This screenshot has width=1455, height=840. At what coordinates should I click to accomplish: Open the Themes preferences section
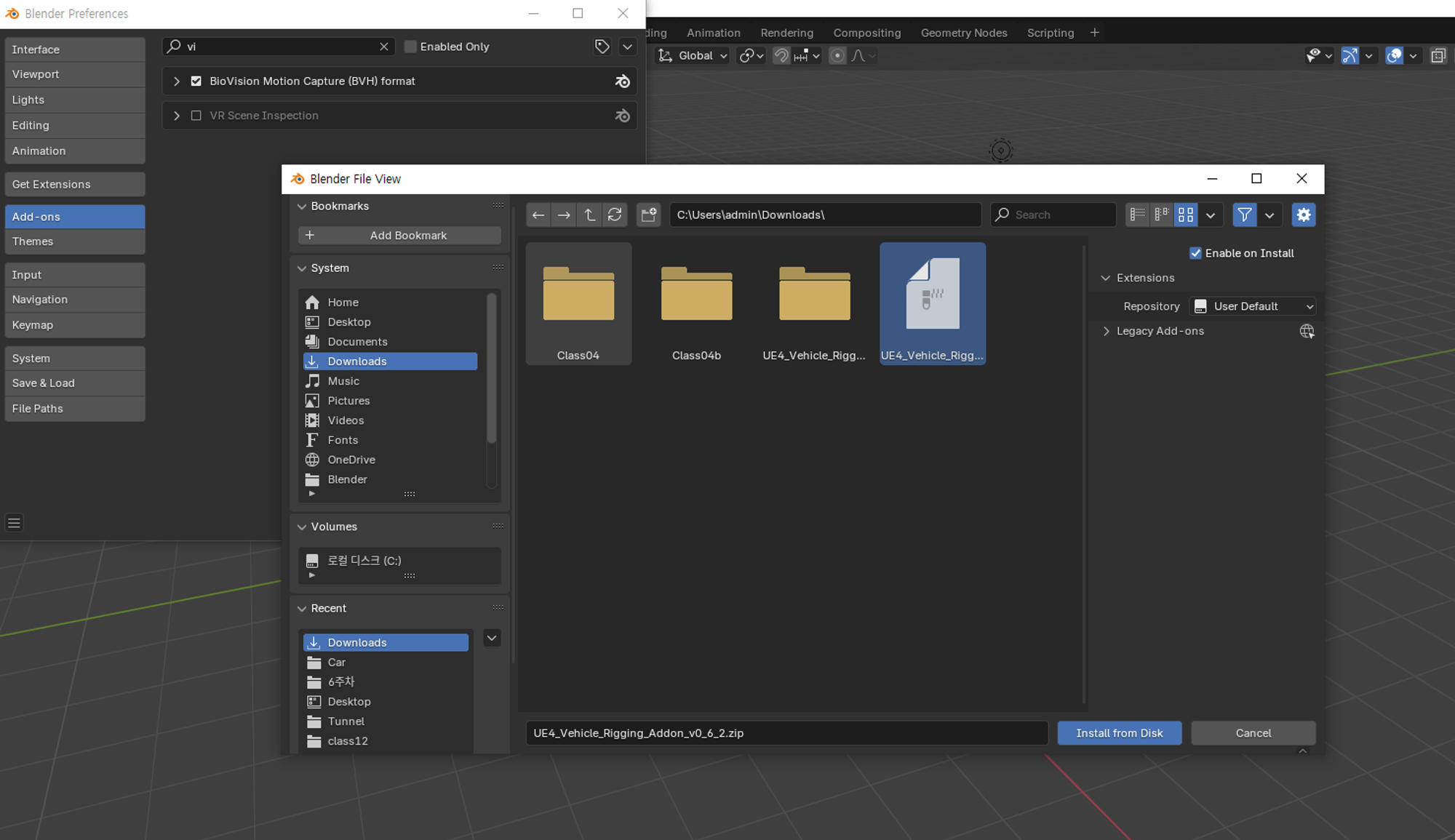click(75, 241)
